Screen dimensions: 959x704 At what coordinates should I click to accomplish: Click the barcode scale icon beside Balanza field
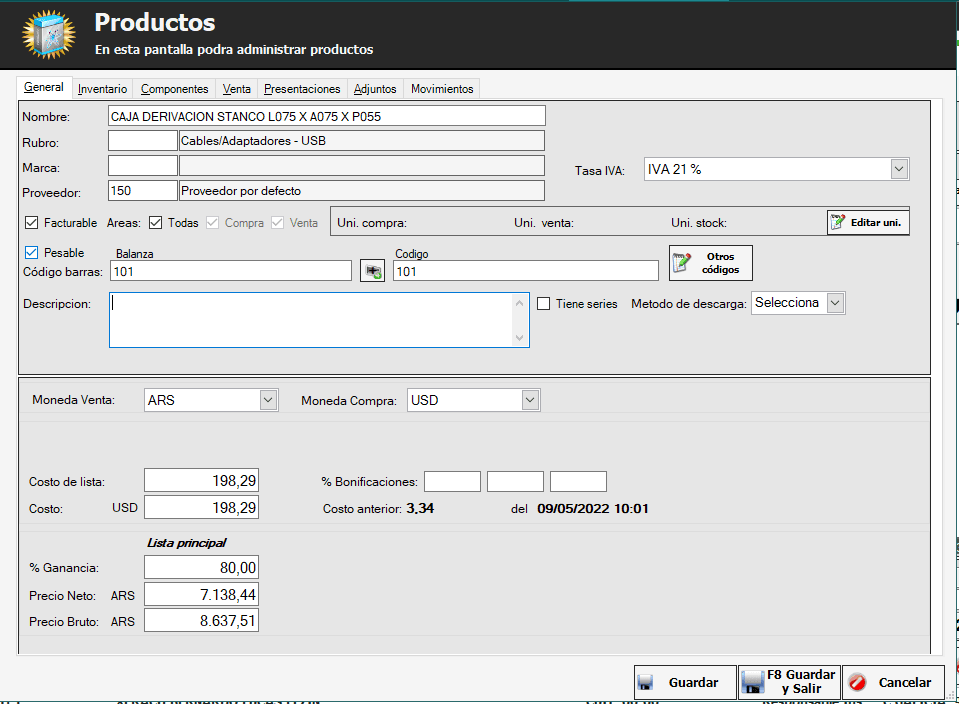coord(372,271)
